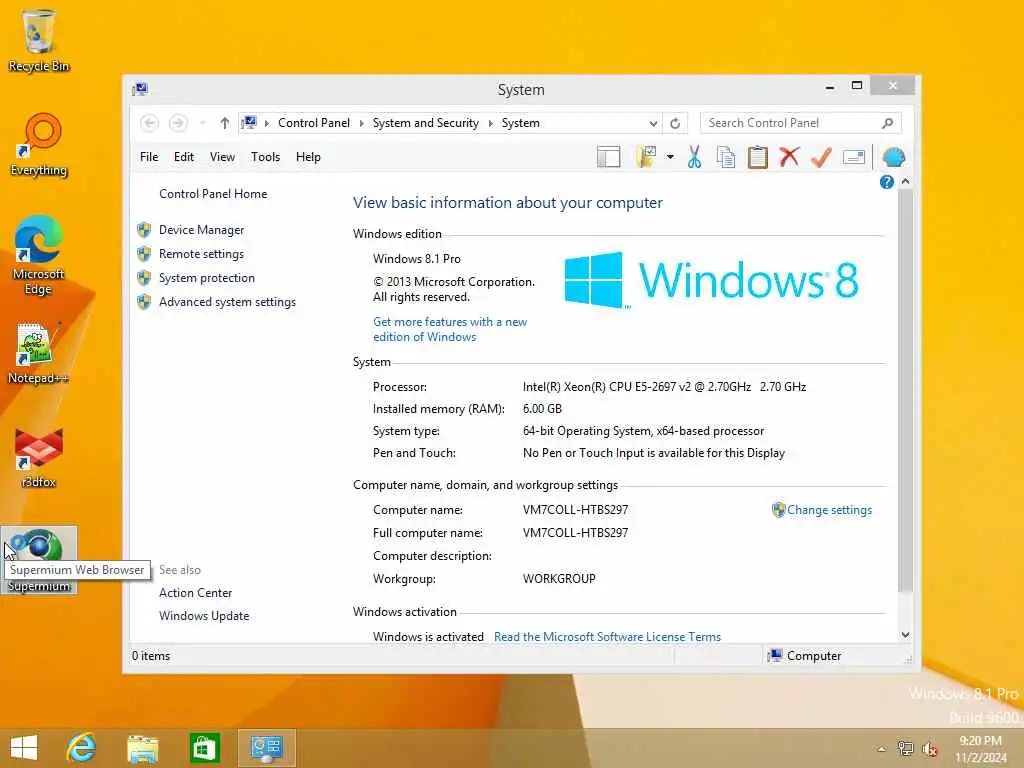Click scrollbar up arrow in System window
1024x768 pixels.
point(905,181)
